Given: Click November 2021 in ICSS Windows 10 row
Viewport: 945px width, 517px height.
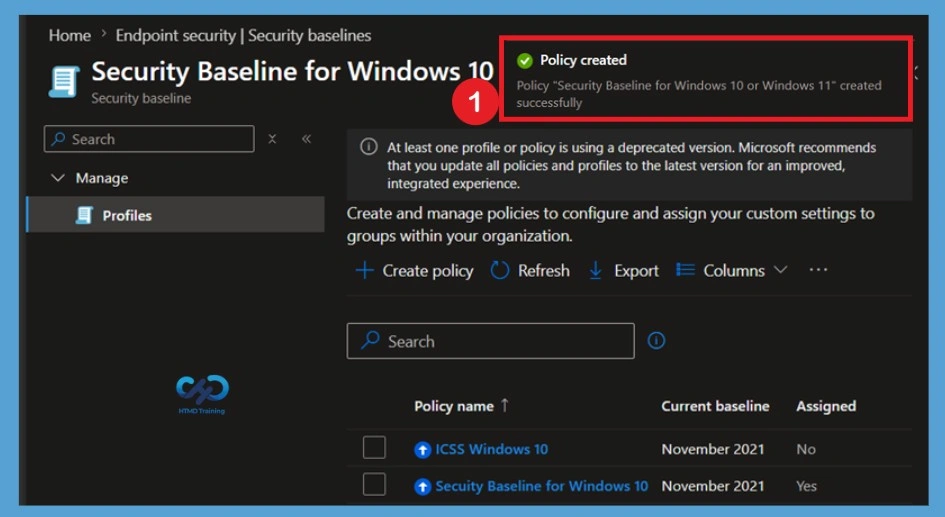Looking at the screenshot, I should (713, 450).
